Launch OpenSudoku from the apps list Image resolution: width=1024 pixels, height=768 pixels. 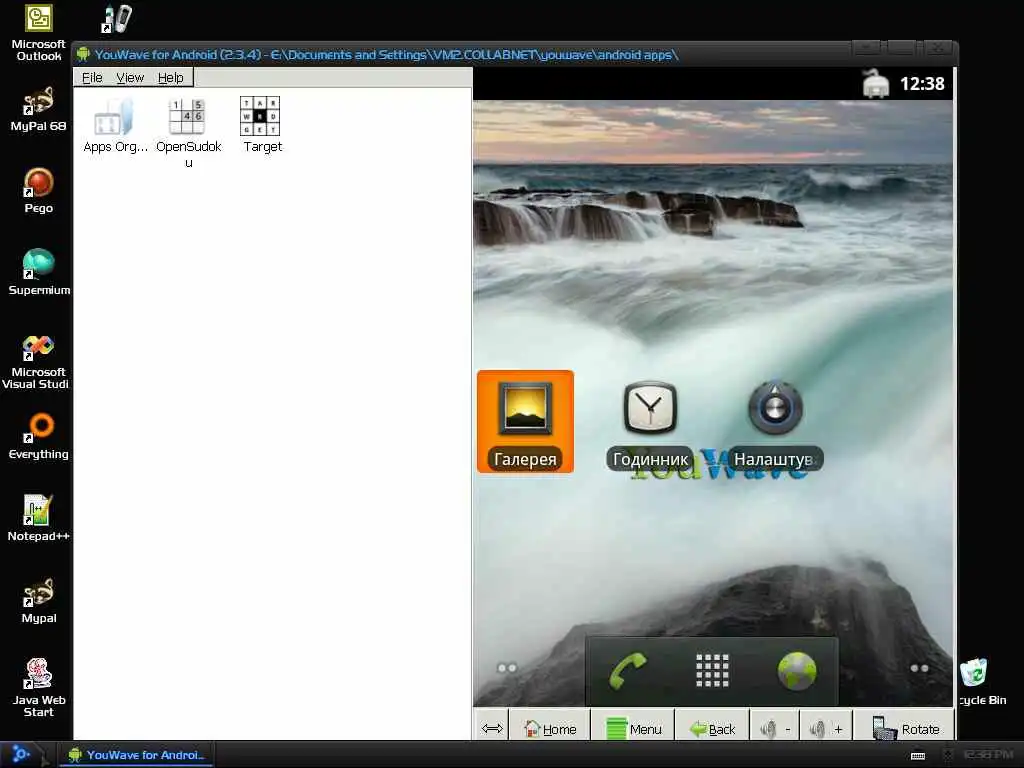pyautogui.click(x=188, y=133)
